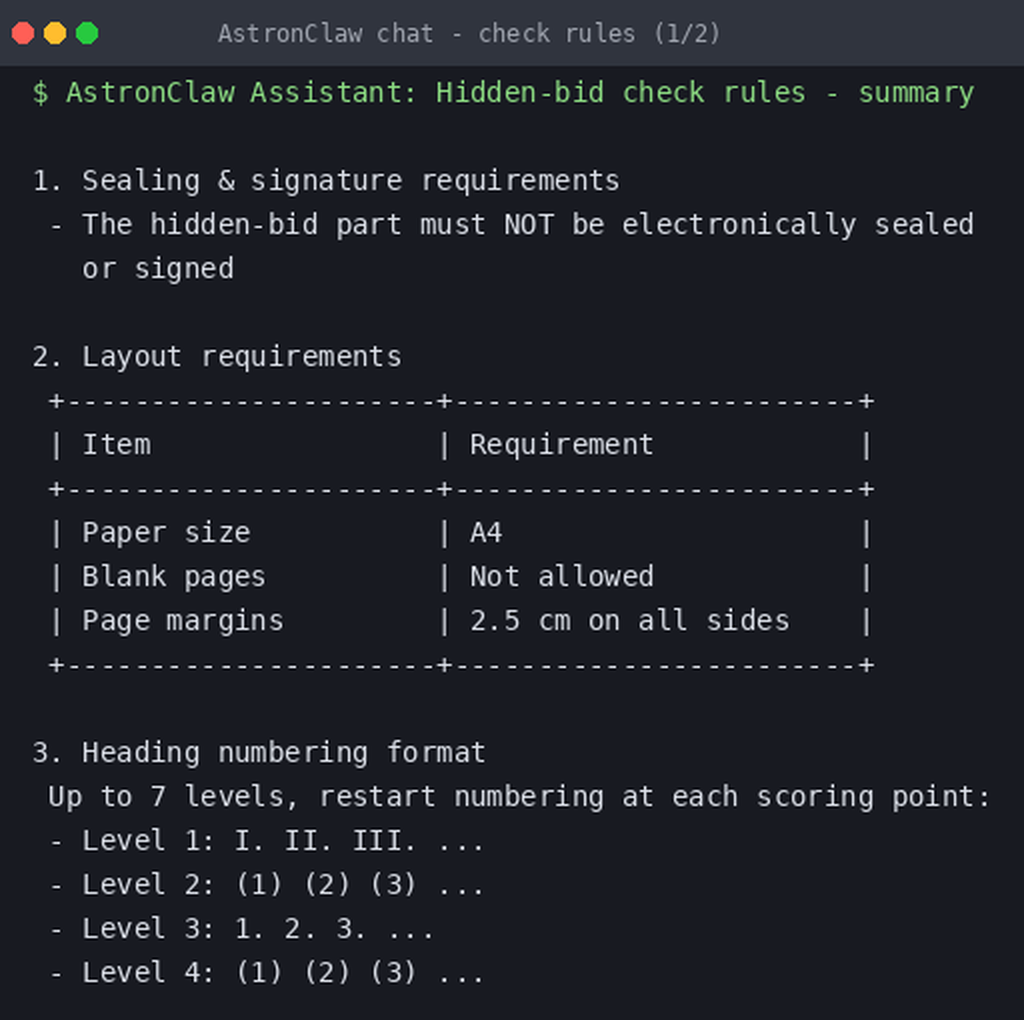1024x1020 pixels.
Task: Click the red close window button
Action: [x=23, y=33]
